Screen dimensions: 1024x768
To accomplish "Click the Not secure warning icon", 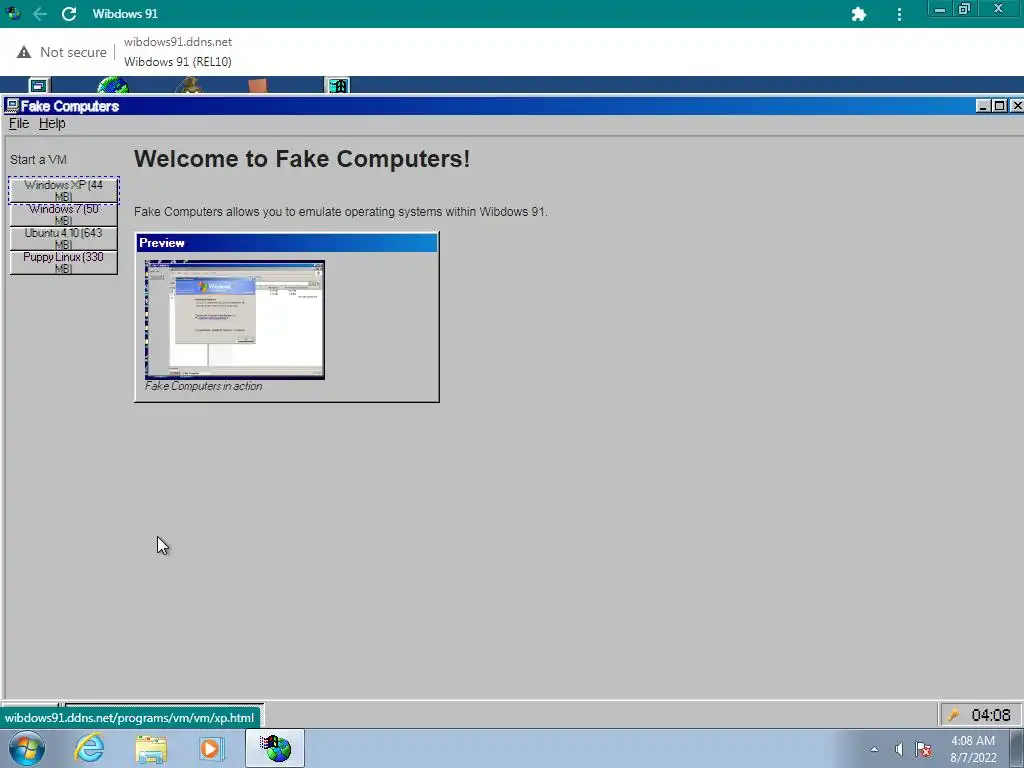I will pyautogui.click(x=24, y=52).
